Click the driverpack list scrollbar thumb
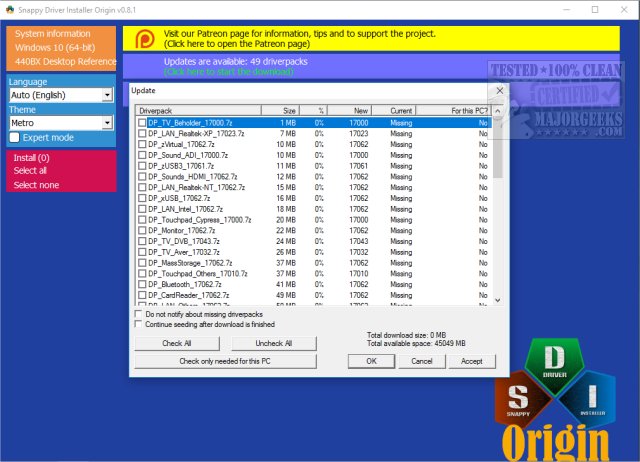640x462 pixels. tap(498, 147)
